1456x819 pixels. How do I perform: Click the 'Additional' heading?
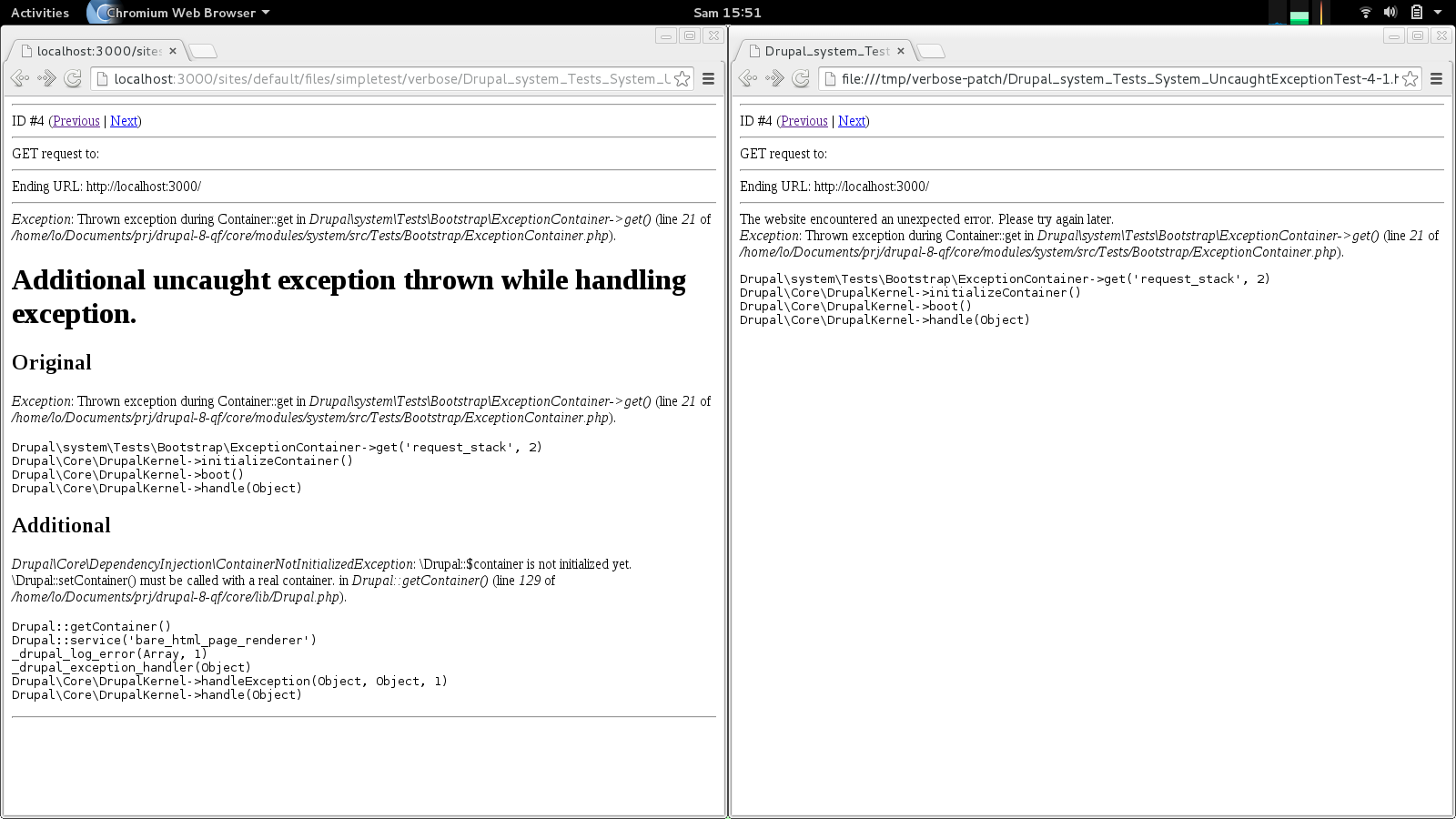pyautogui.click(x=61, y=525)
